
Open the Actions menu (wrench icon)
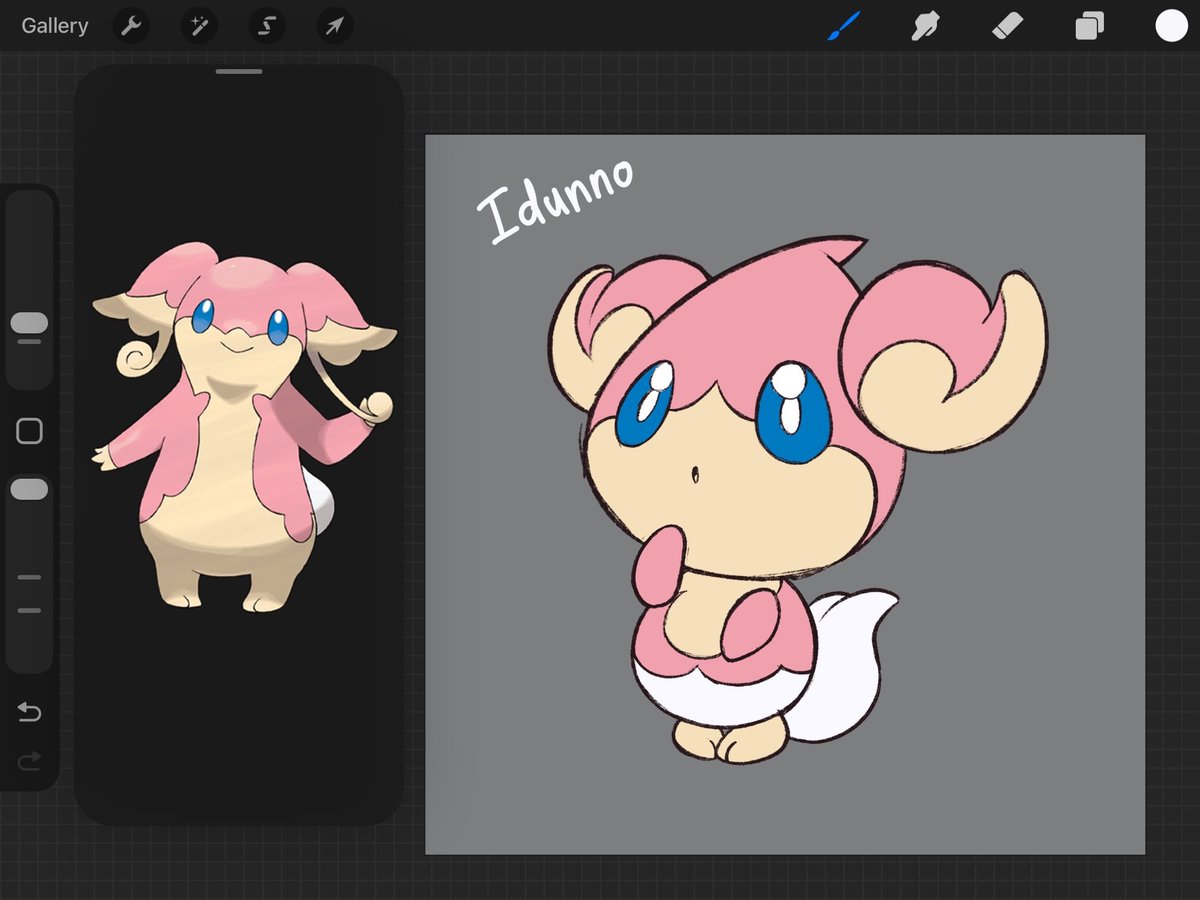pyautogui.click(x=131, y=26)
